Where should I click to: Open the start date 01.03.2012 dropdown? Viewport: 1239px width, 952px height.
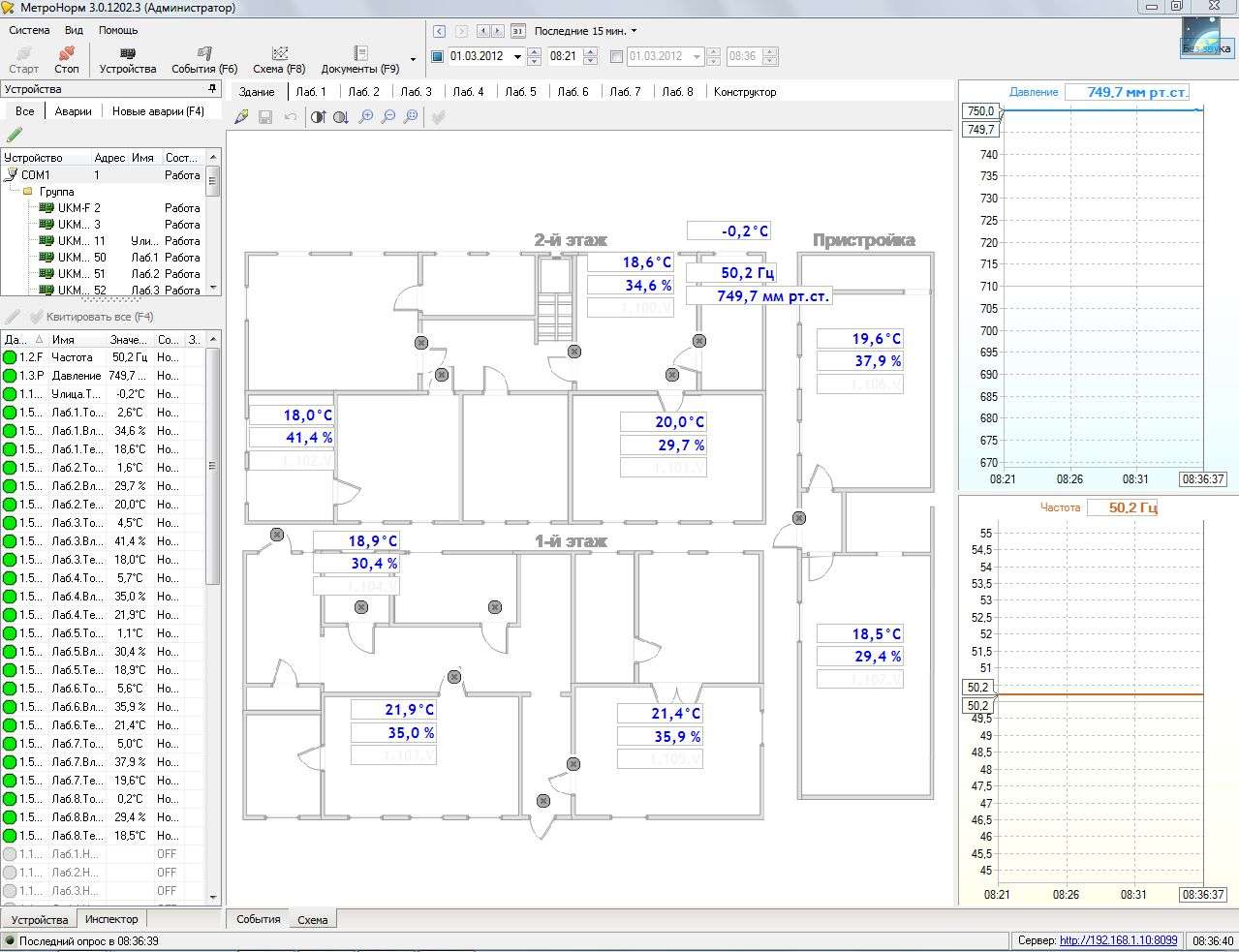coord(517,57)
